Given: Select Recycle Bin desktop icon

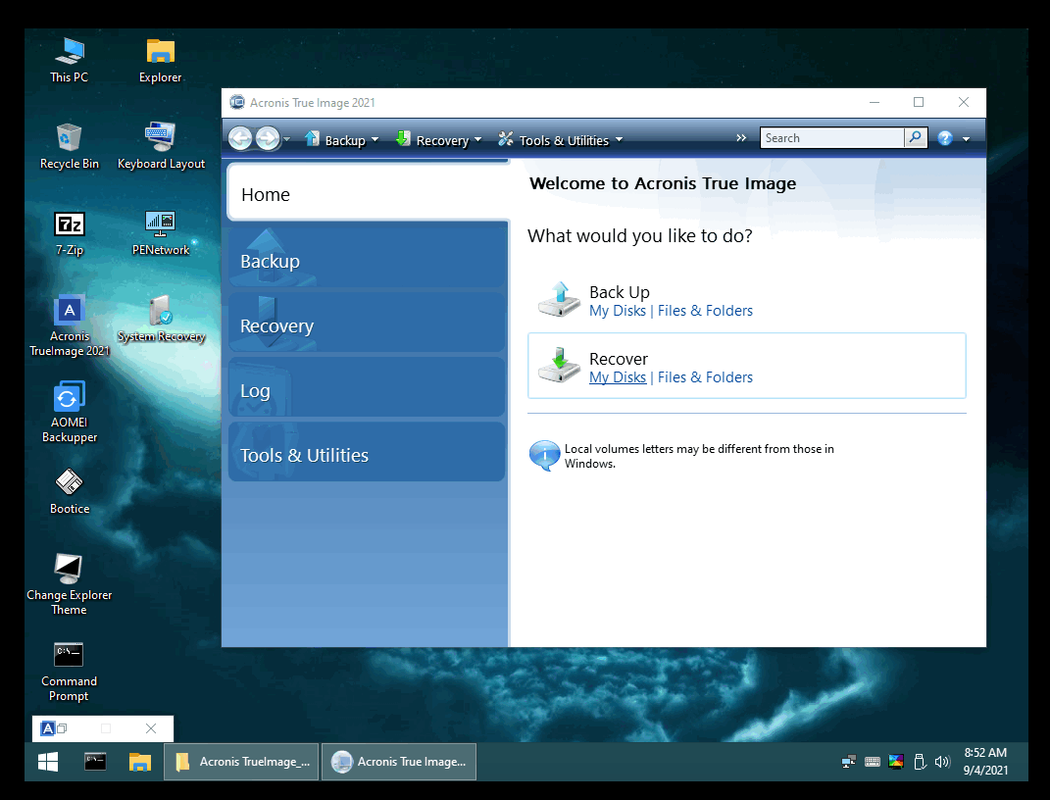Looking at the screenshot, I should pyautogui.click(x=69, y=147).
